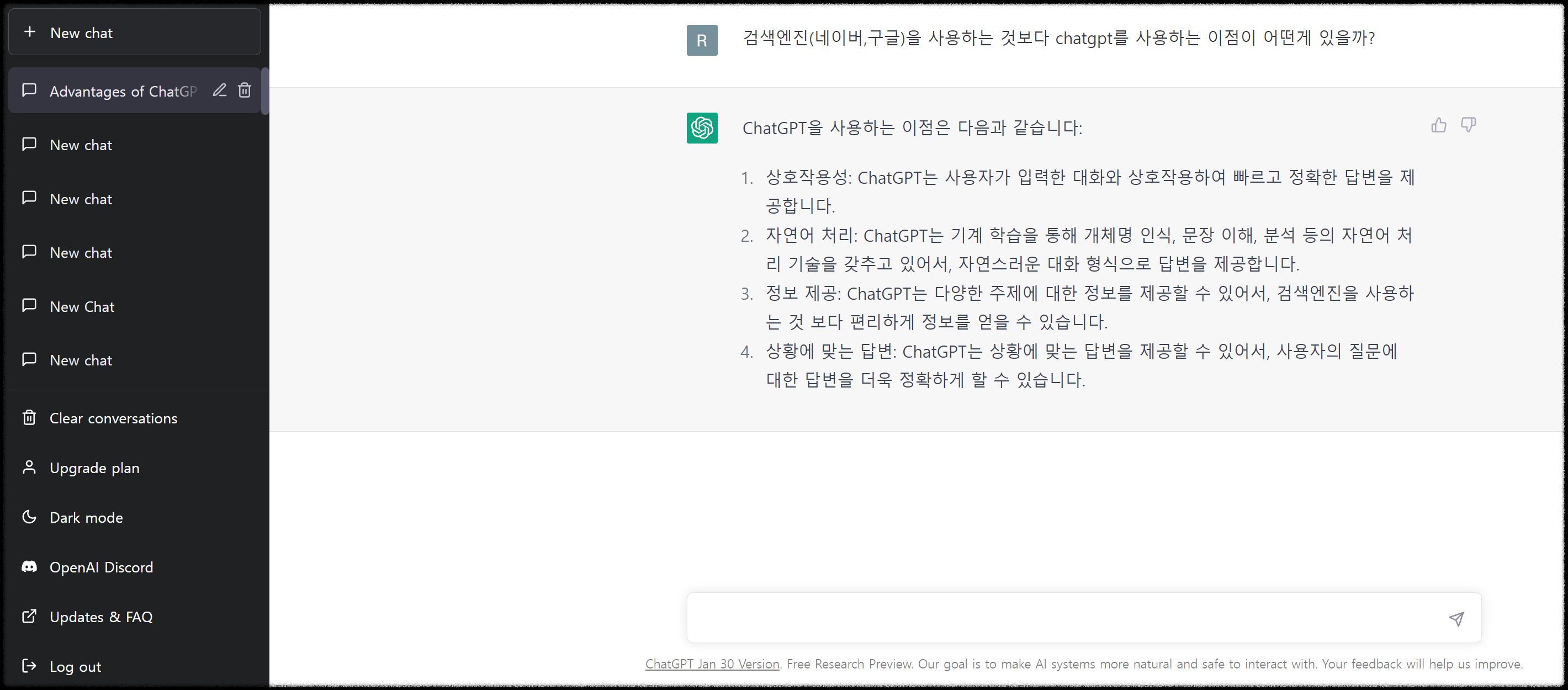Click the message input field
Viewport: 1568px width, 690px height.
pyautogui.click(x=1083, y=618)
